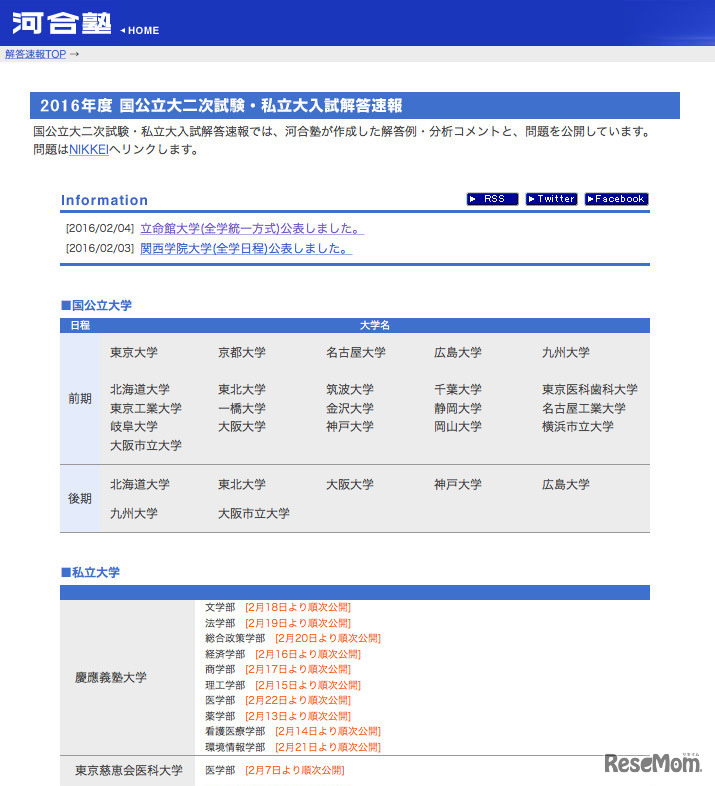Select 岐阜大学
715x786 pixels.
click(x=134, y=427)
